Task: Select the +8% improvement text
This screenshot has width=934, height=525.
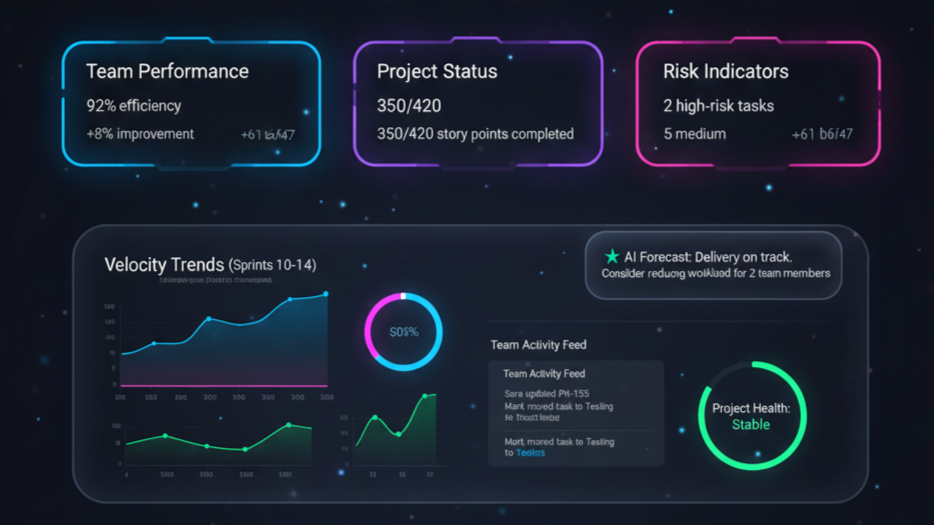Action: [141, 134]
